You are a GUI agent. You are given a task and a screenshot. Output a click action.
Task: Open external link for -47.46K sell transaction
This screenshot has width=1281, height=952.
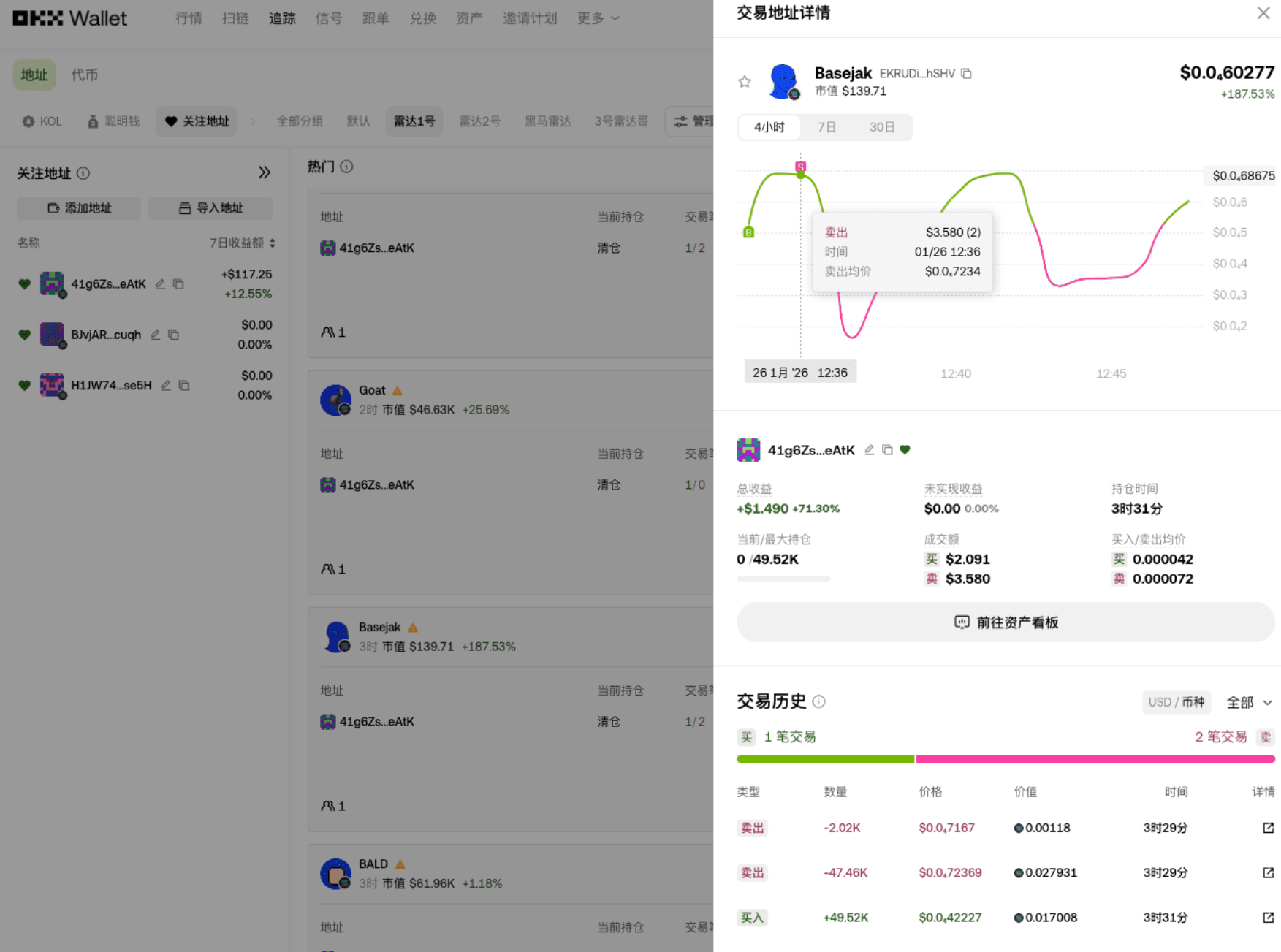click(1268, 873)
